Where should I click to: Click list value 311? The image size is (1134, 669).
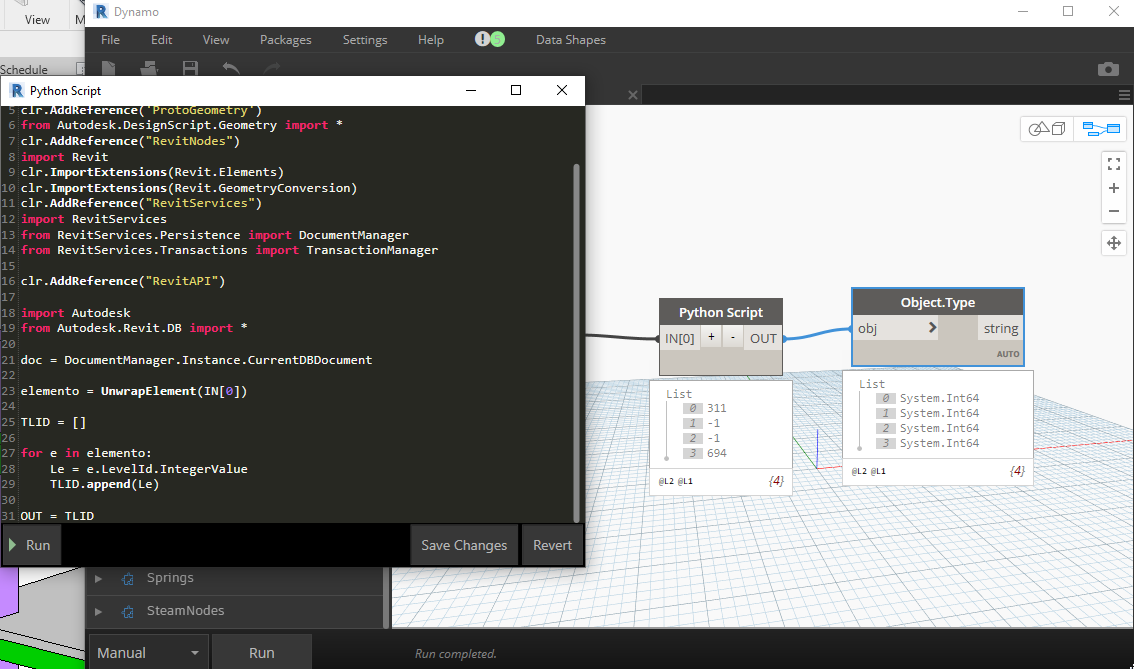pyautogui.click(x=717, y=408)
